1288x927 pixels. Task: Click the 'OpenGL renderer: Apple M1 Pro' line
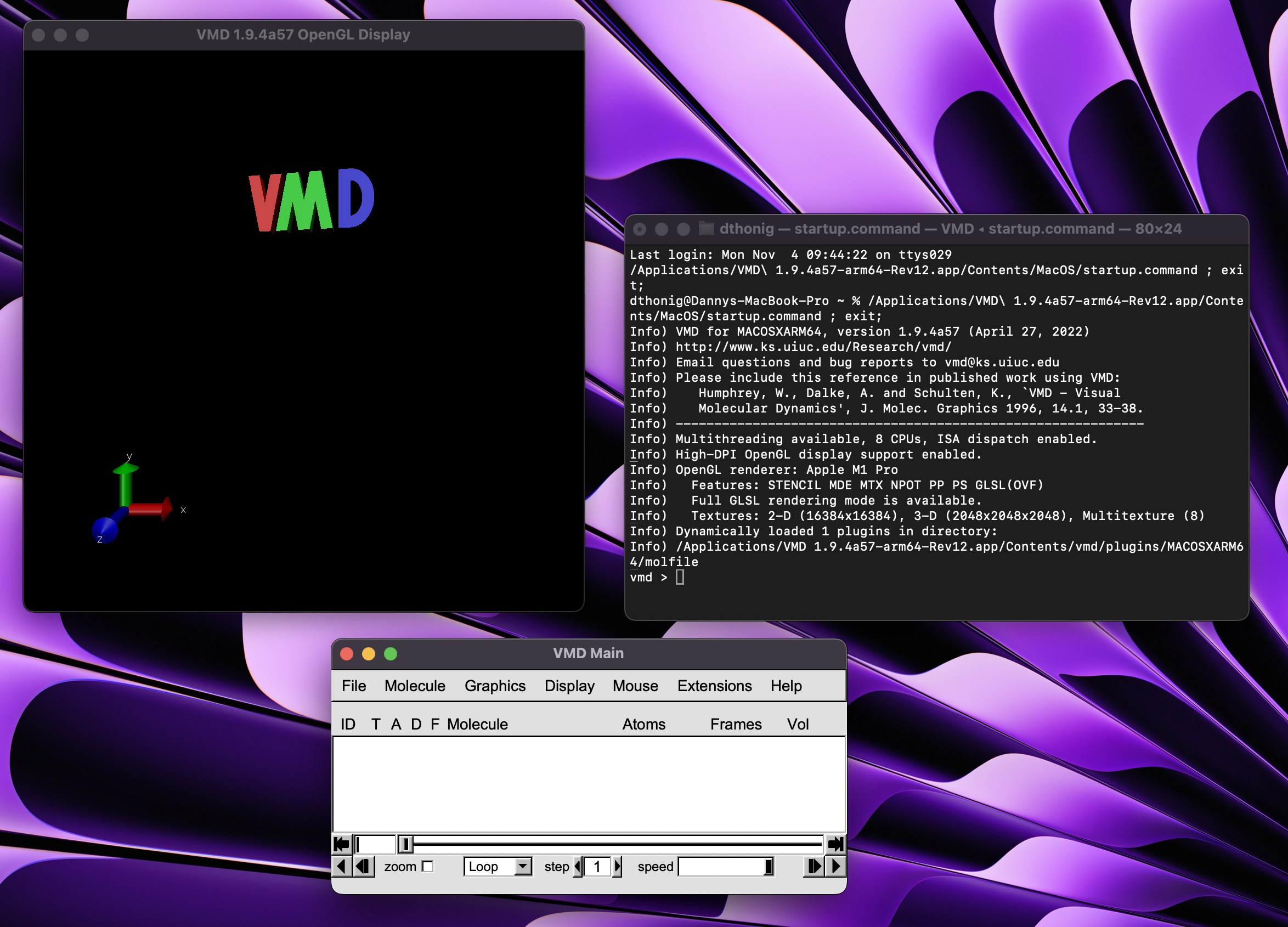pyautogui.click(x=764, y=469)
